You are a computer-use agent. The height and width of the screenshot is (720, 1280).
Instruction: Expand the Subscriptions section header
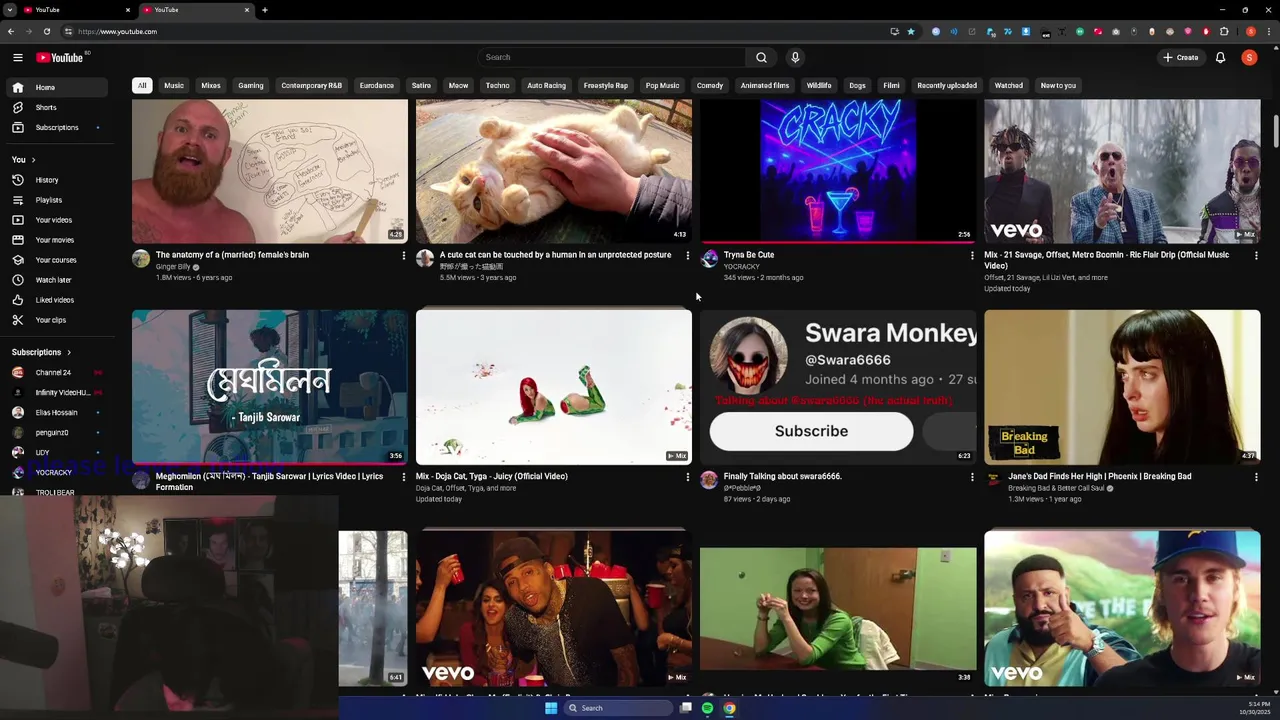tap(42, 352)
